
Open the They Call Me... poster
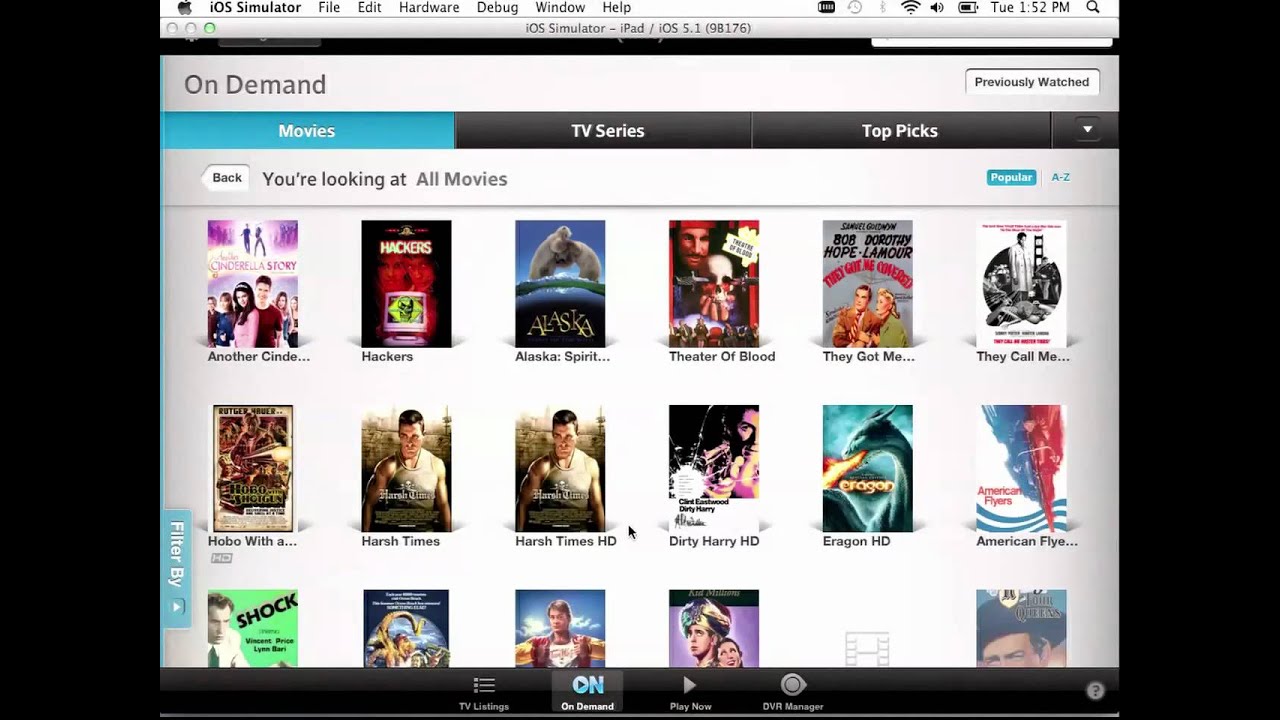pyautogui.click(x=1021, y=284)
